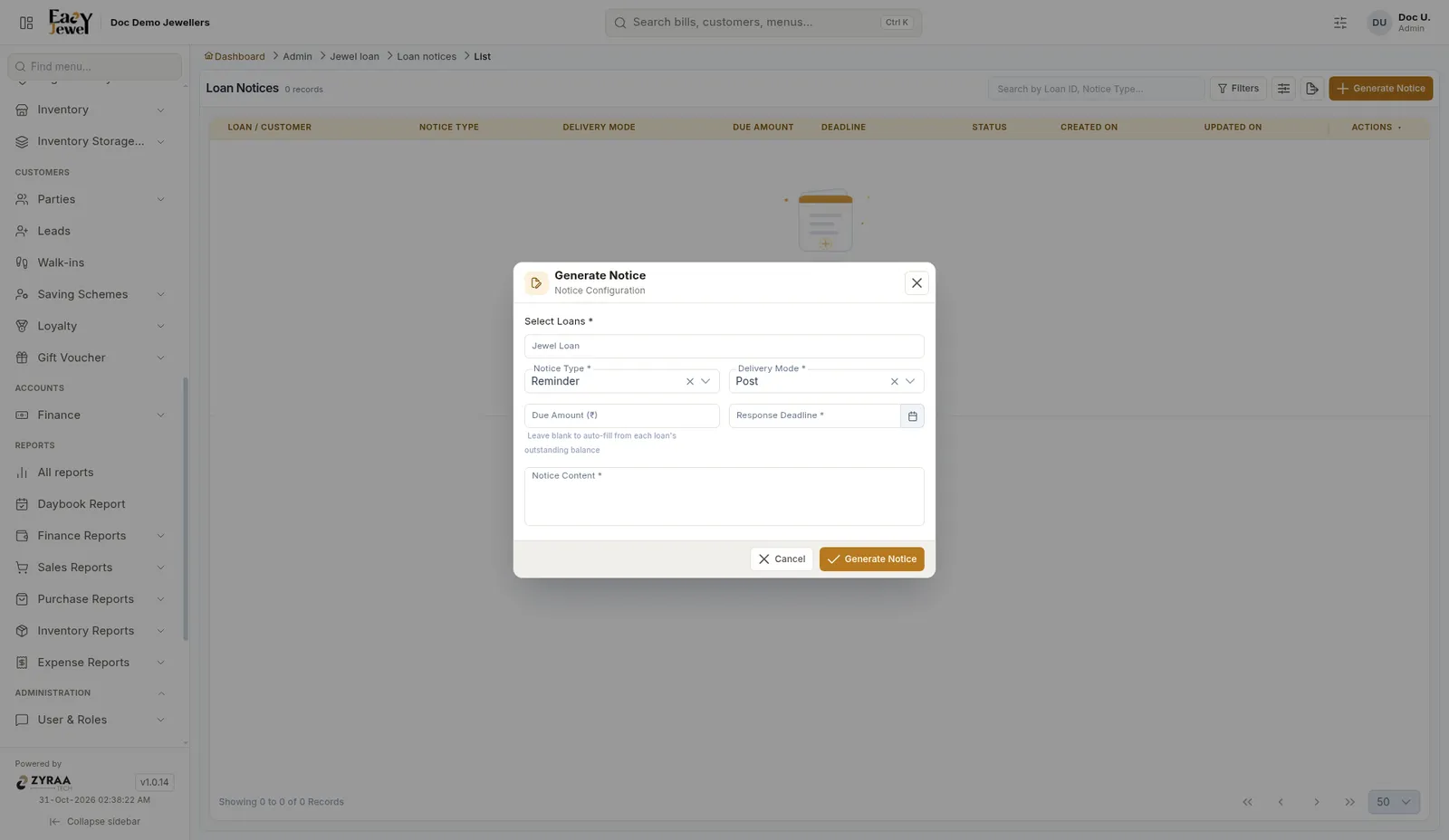Open the Delivery Mode dropdown

[911, 382]
